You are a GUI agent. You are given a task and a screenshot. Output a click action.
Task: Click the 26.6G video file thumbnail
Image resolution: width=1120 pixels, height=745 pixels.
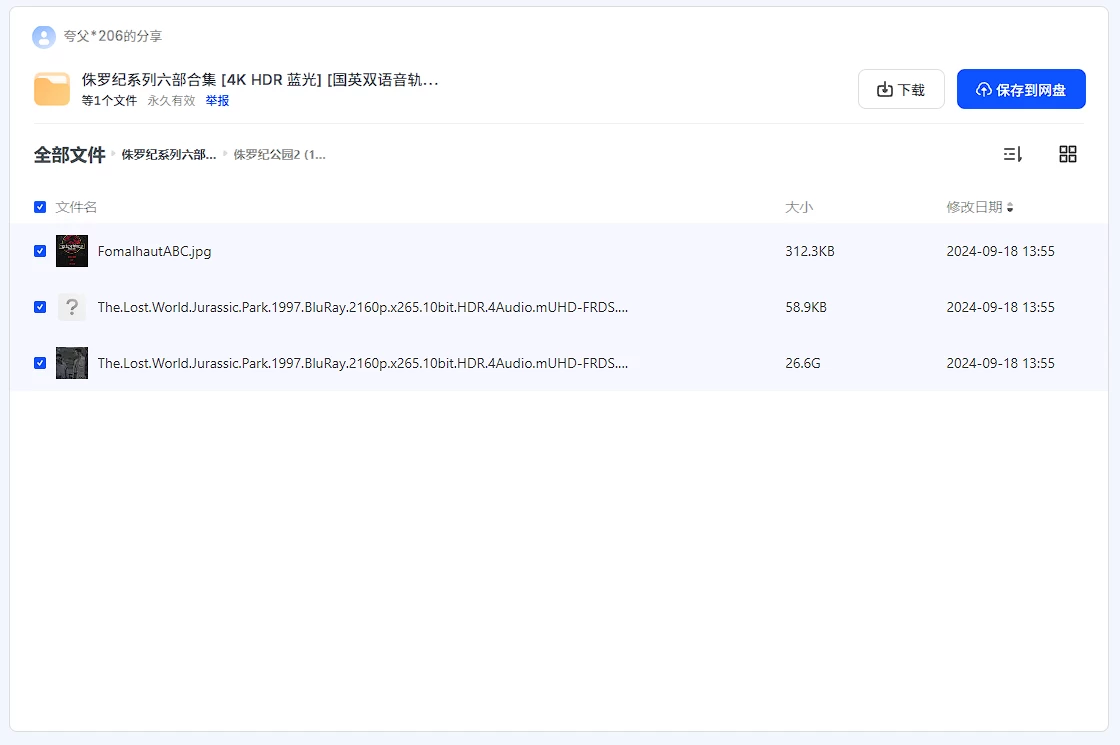coord(72,363)
